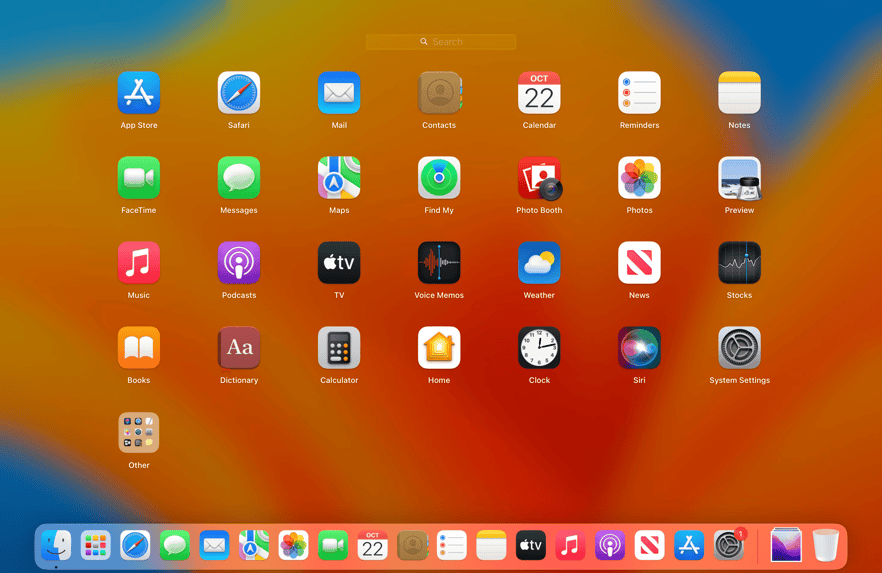Open Calendar from the Dock
Screen dimensions: 882x573
(372, 545)
